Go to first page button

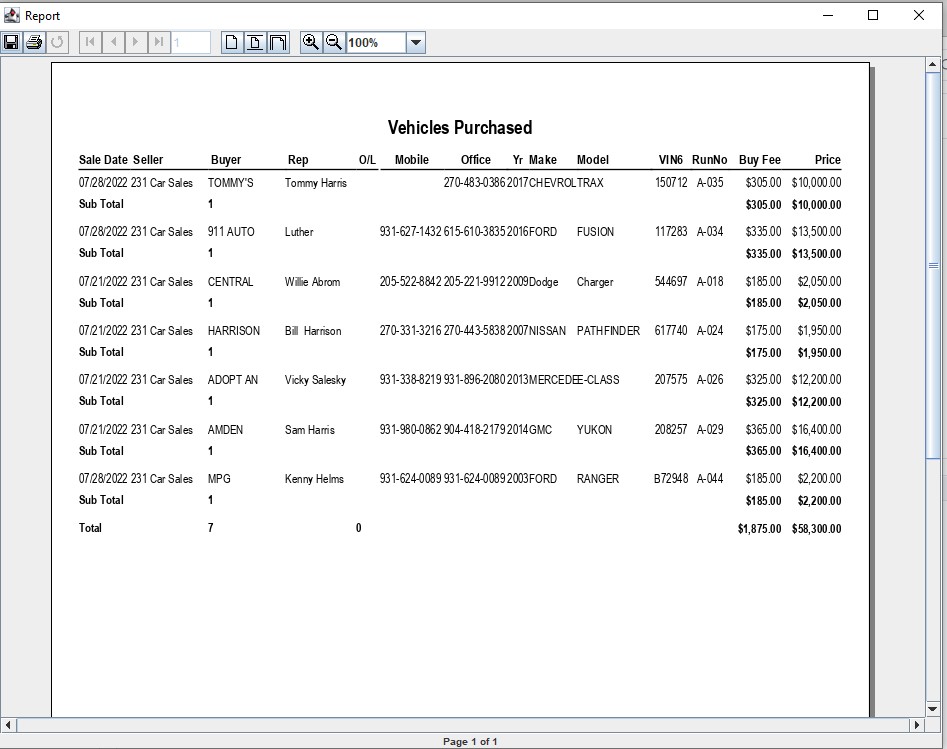coord(90,42)
